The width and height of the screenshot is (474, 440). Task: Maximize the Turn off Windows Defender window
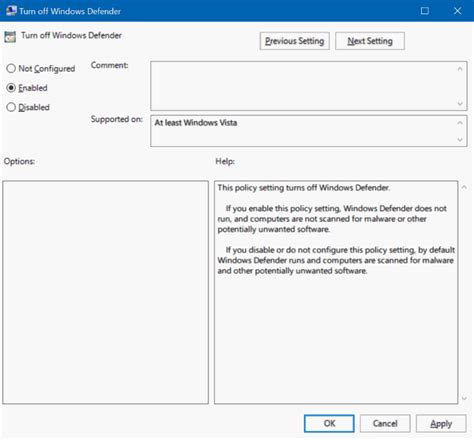tap(425, 11)
